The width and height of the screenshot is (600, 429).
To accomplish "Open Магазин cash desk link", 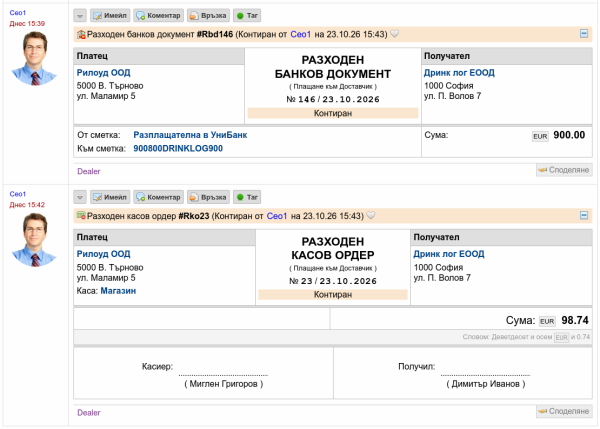I will (118, 291).
